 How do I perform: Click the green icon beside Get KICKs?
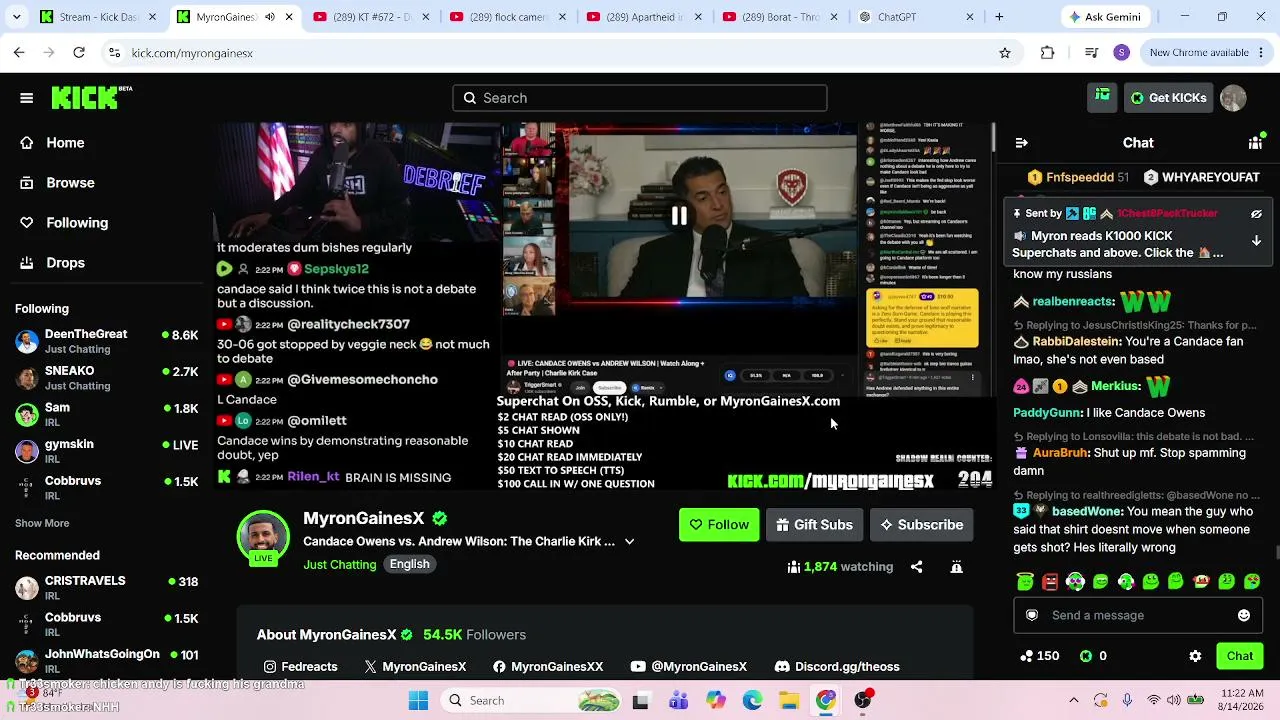(1102, 97)
